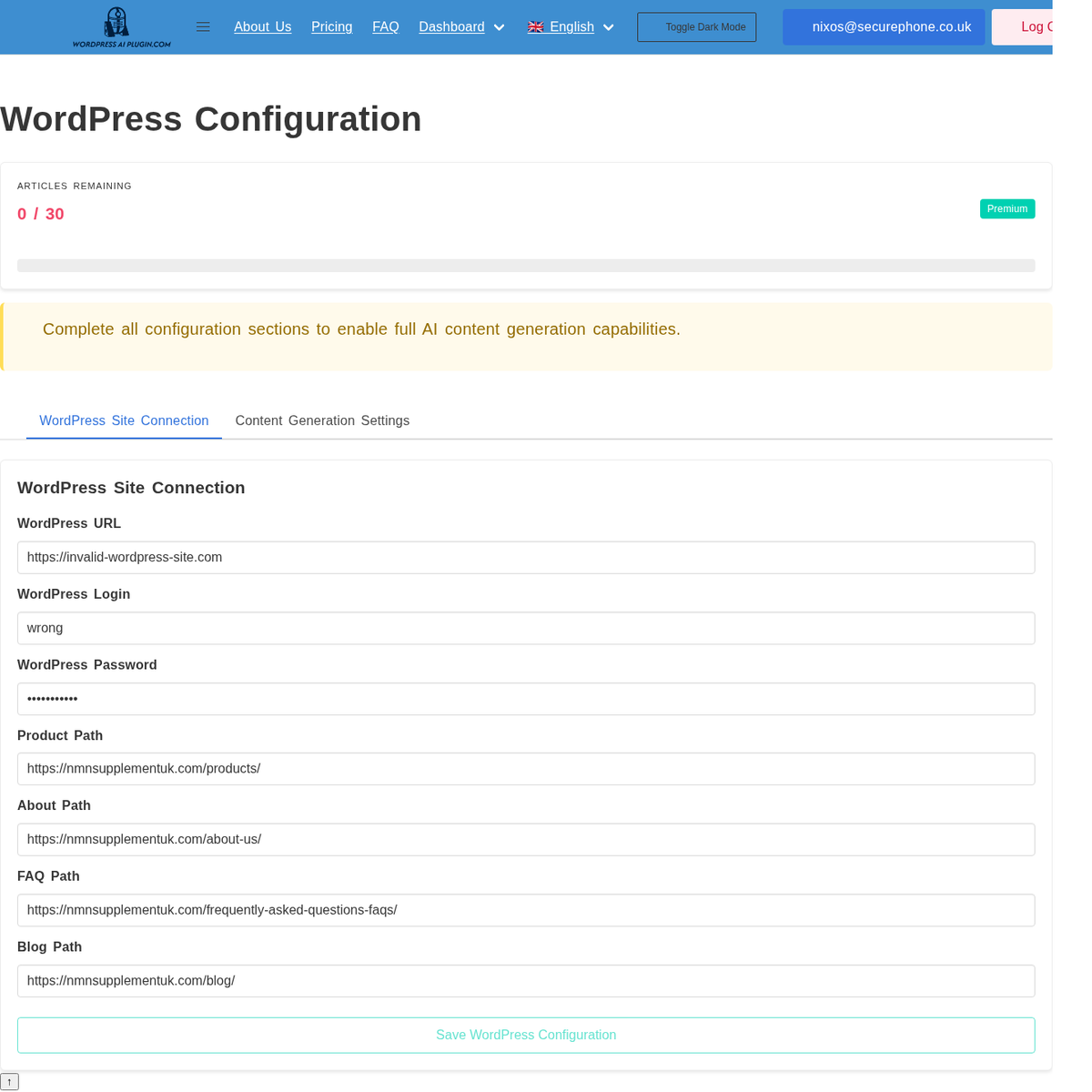The image size is (1092, 1092).
Task: Select the Premium badge
Action: [x=1006, y=208]
